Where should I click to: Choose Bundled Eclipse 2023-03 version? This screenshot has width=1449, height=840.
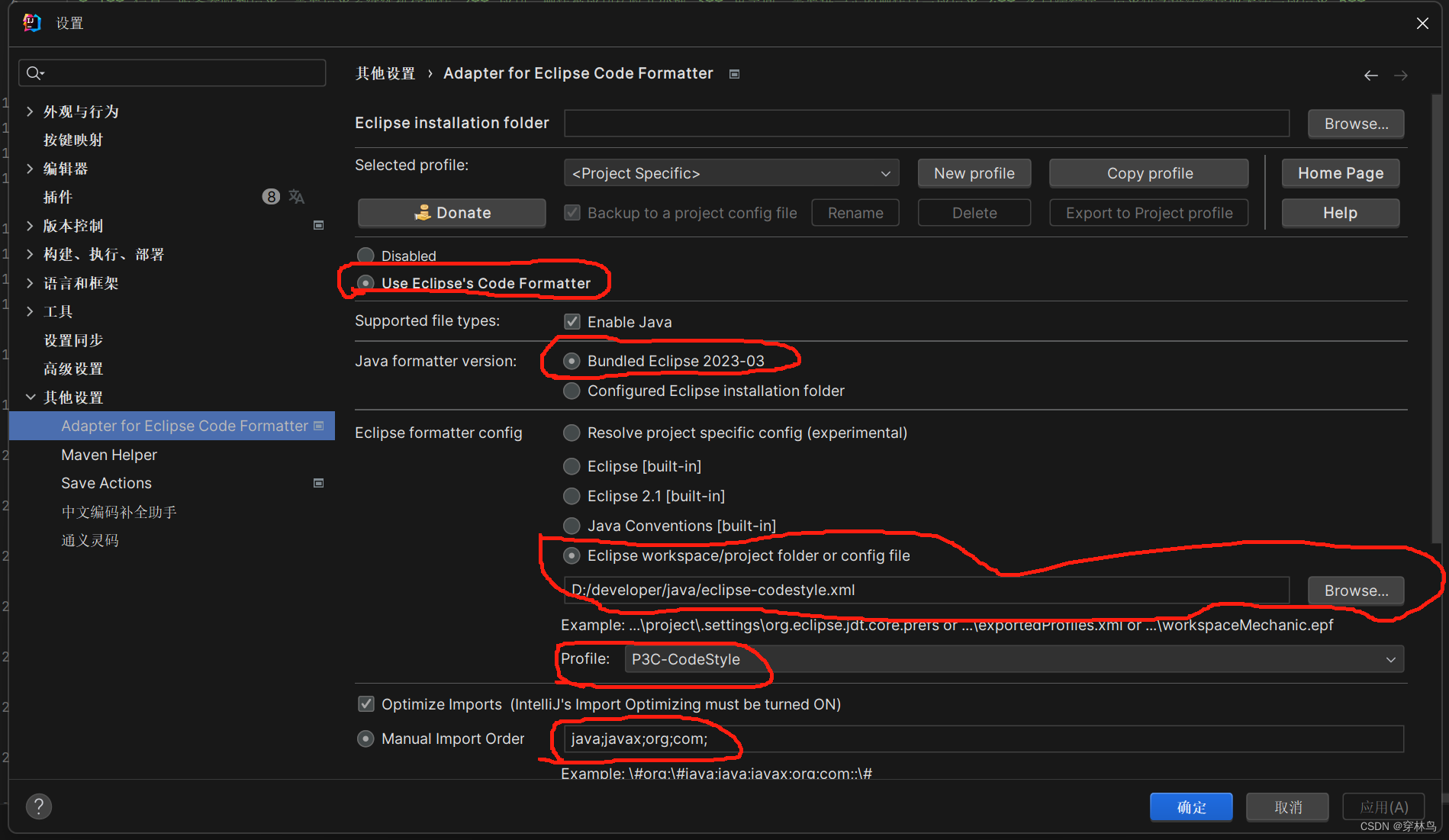pos(572,361)
